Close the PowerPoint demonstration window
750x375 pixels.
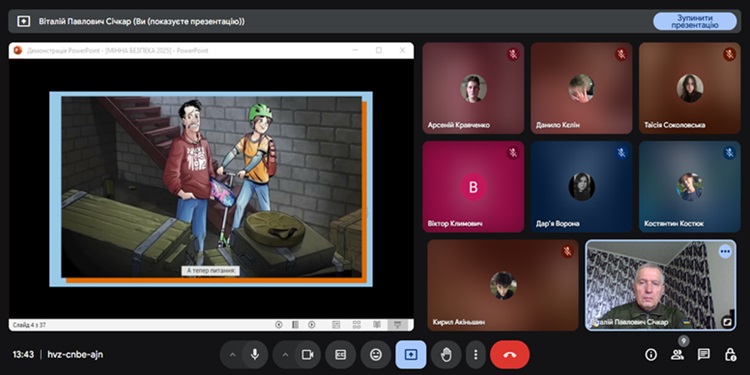tap(402, 50)
